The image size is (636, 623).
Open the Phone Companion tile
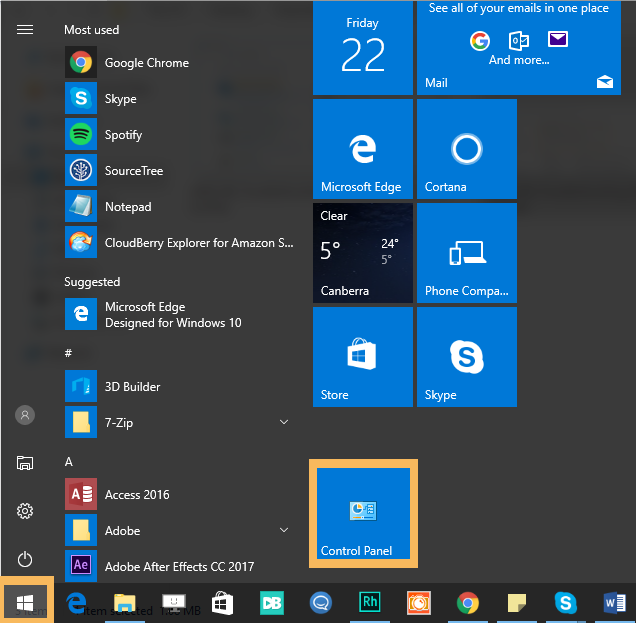[x=466, y=253]
